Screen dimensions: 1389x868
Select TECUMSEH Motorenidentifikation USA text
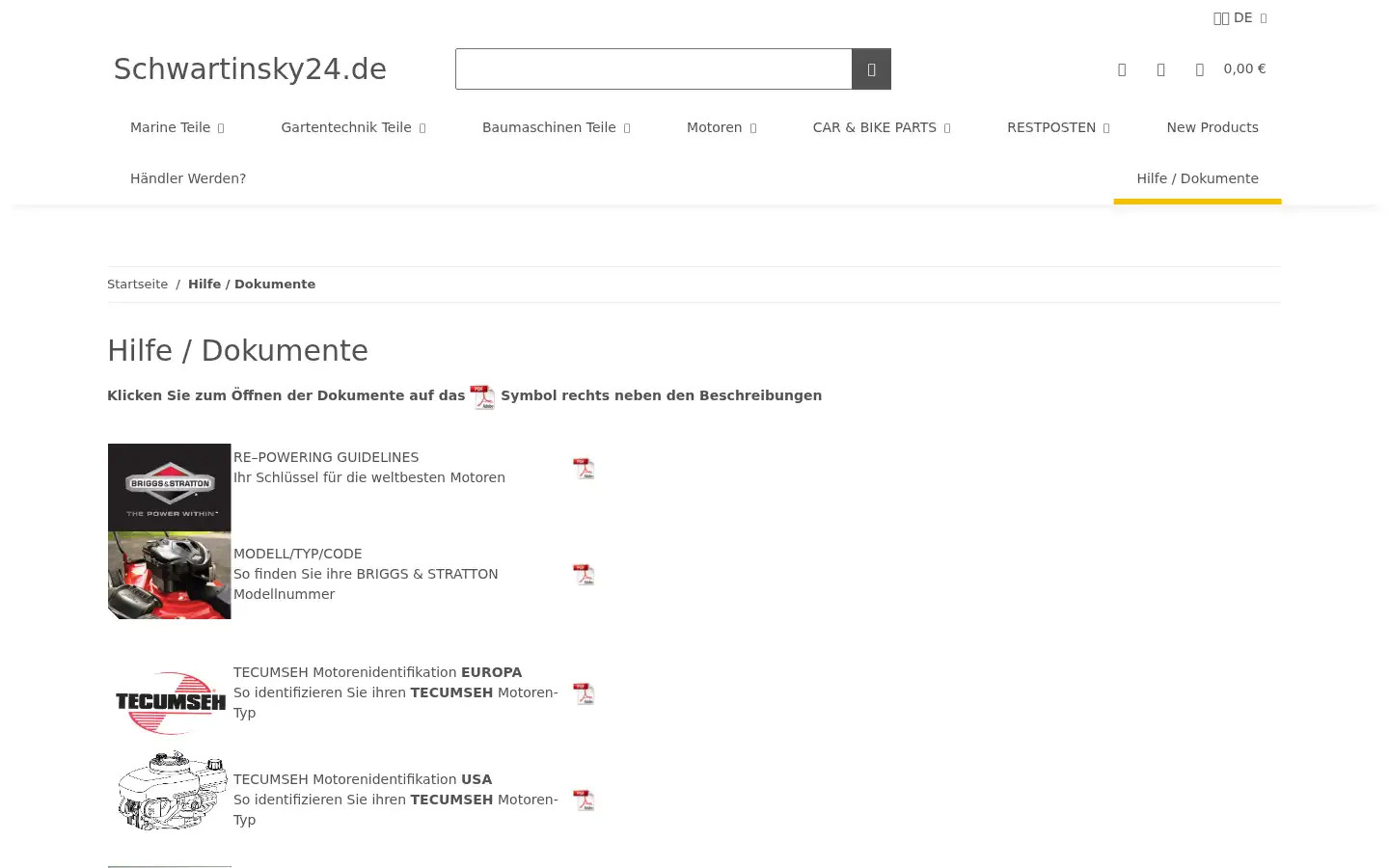[x=363, y=779]
